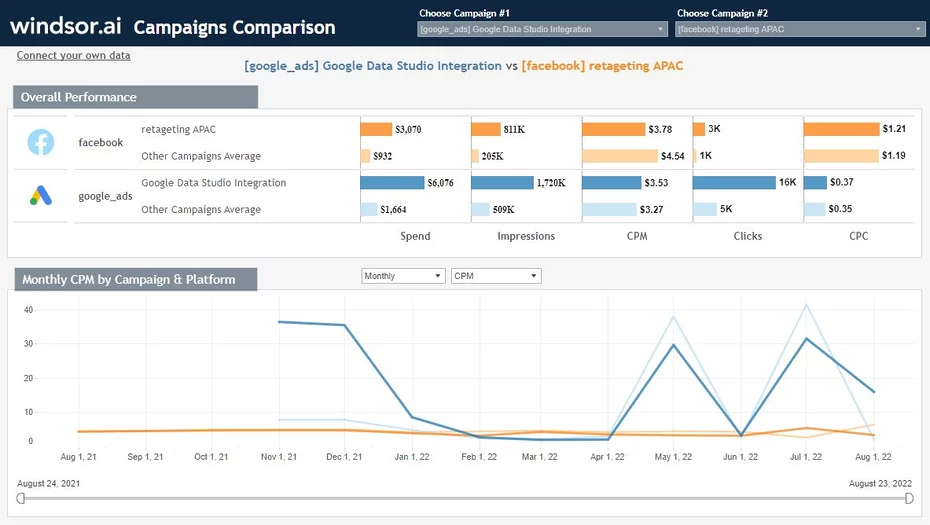The width and height of the screenshot is (930, 525).
Task: Click the CPM column label under bars
Action: pos(637,236)
